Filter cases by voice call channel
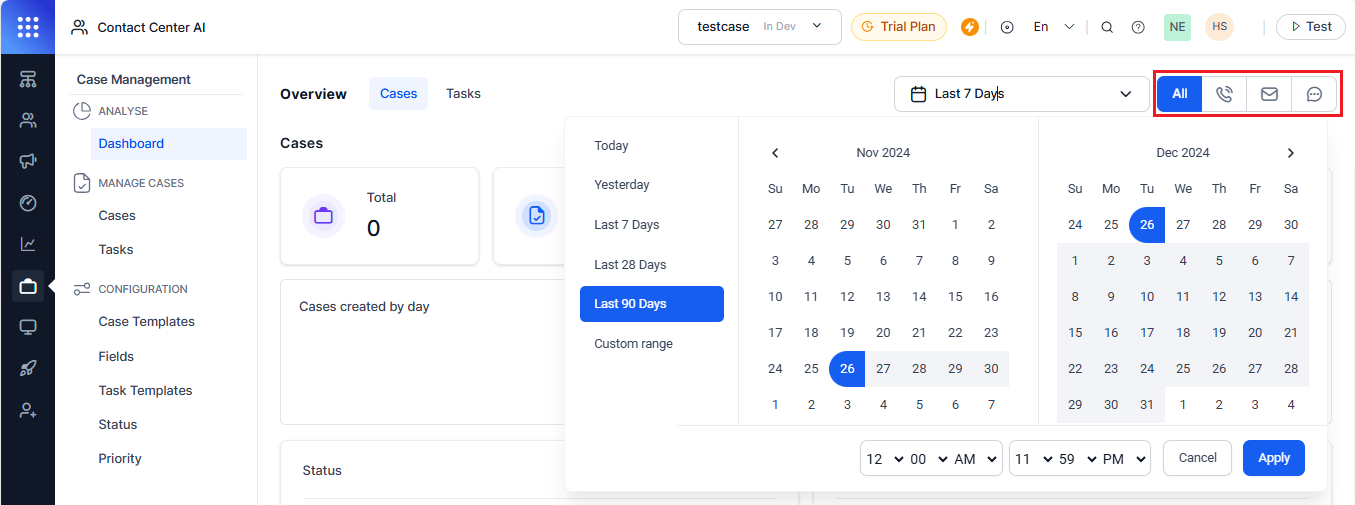This screenshot has height=505, width=1355. 1224,94
